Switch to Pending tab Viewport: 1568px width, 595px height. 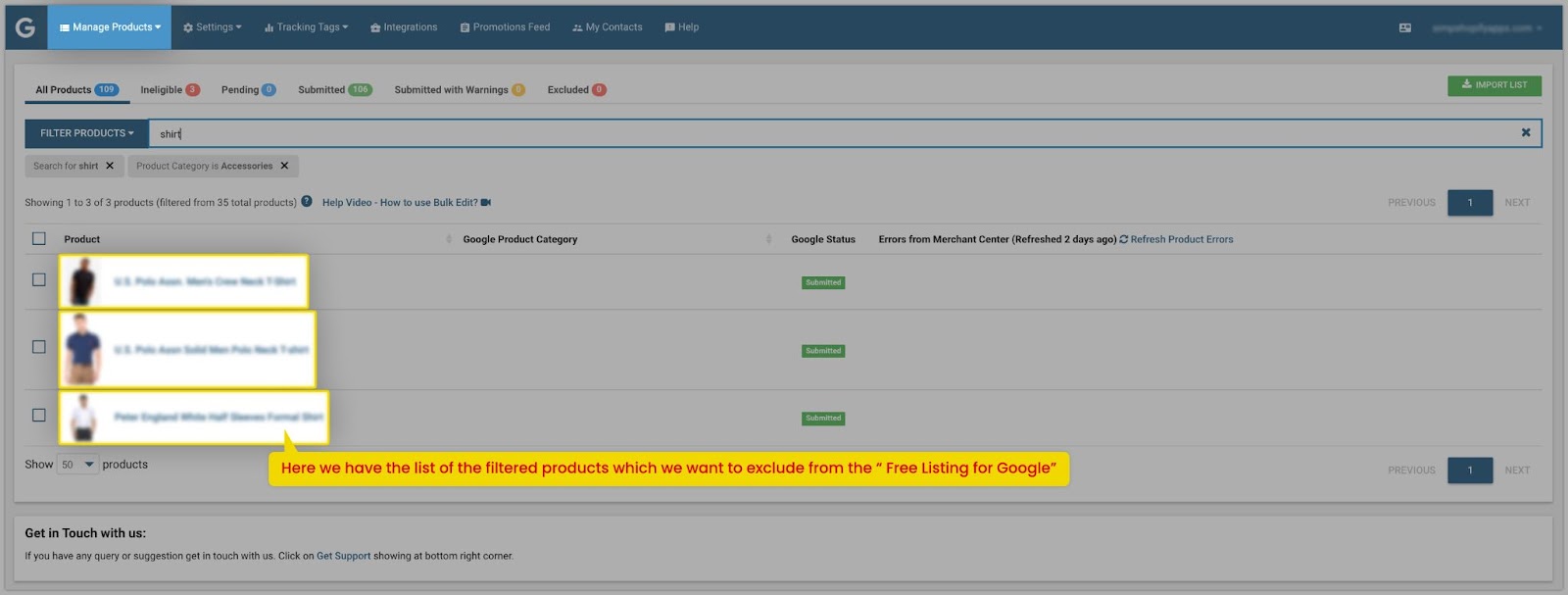click(248, 89)
